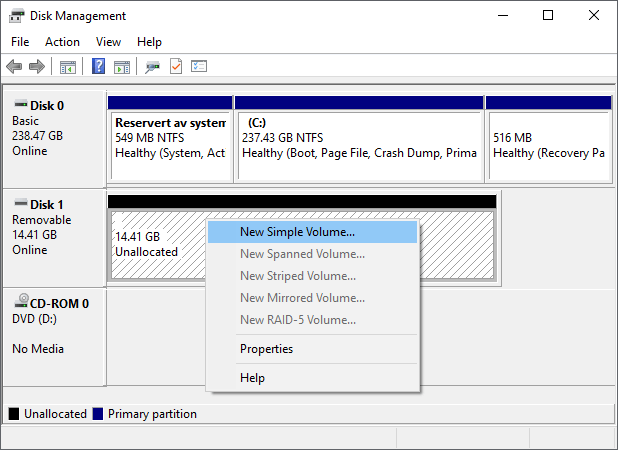The height and width of the screenshot is (450, 618).
Task: Open the View menu
Action: [x=108, y=42]
